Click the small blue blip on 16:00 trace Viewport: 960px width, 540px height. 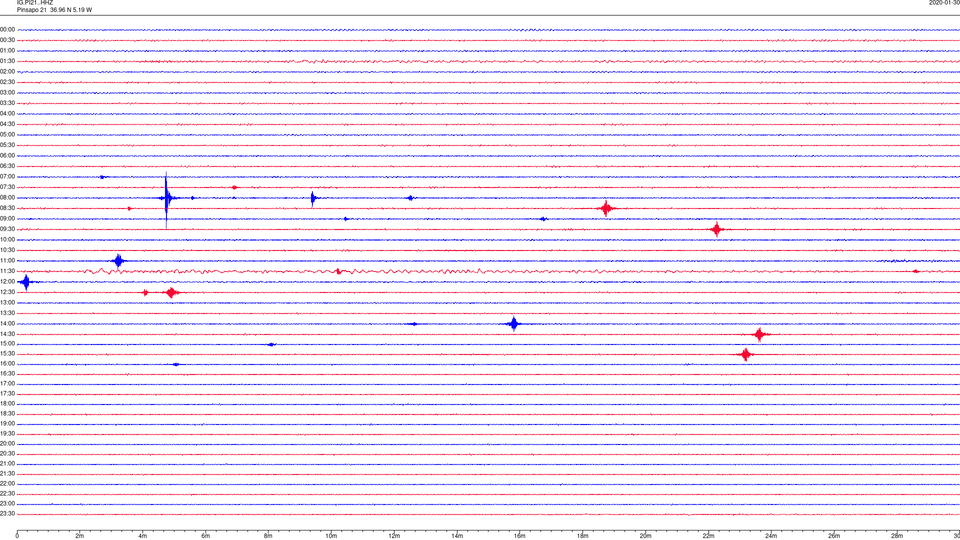tap(176, 364)
